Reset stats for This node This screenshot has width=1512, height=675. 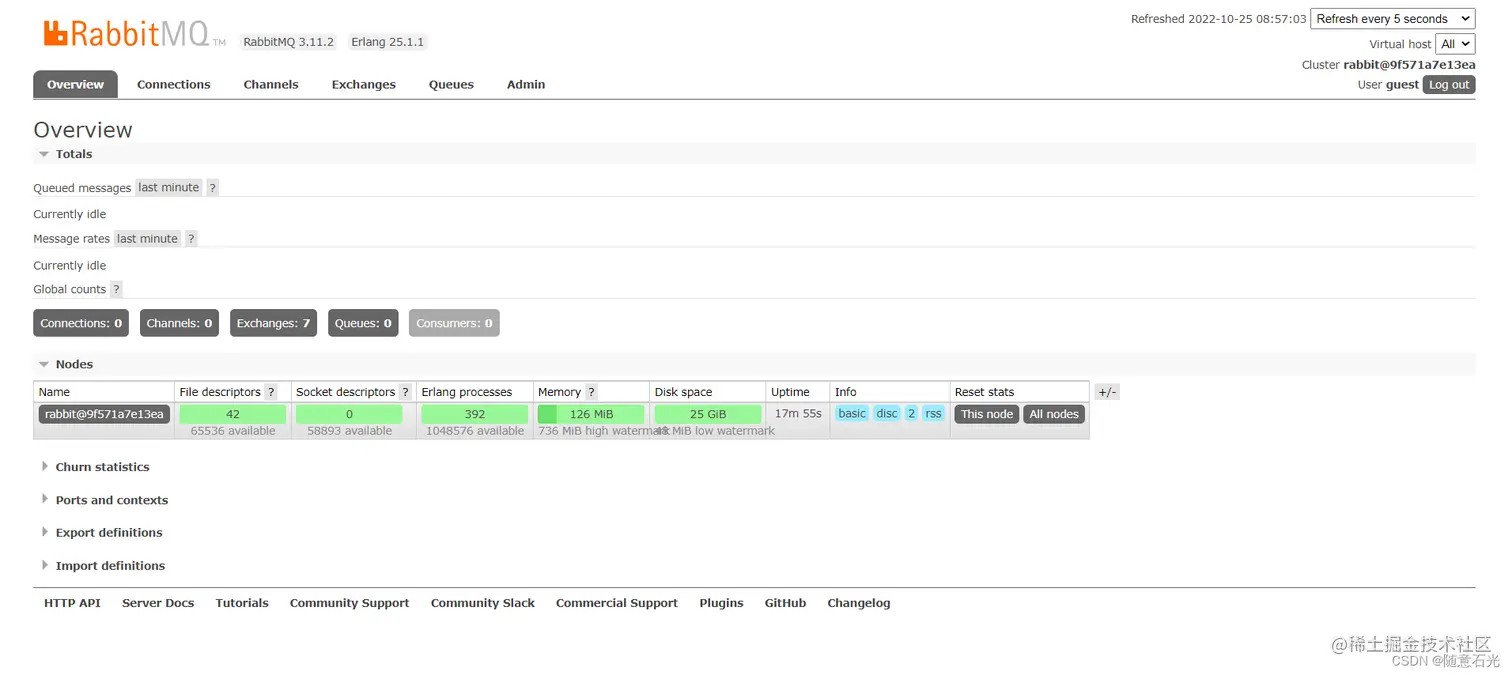(987, 414)
